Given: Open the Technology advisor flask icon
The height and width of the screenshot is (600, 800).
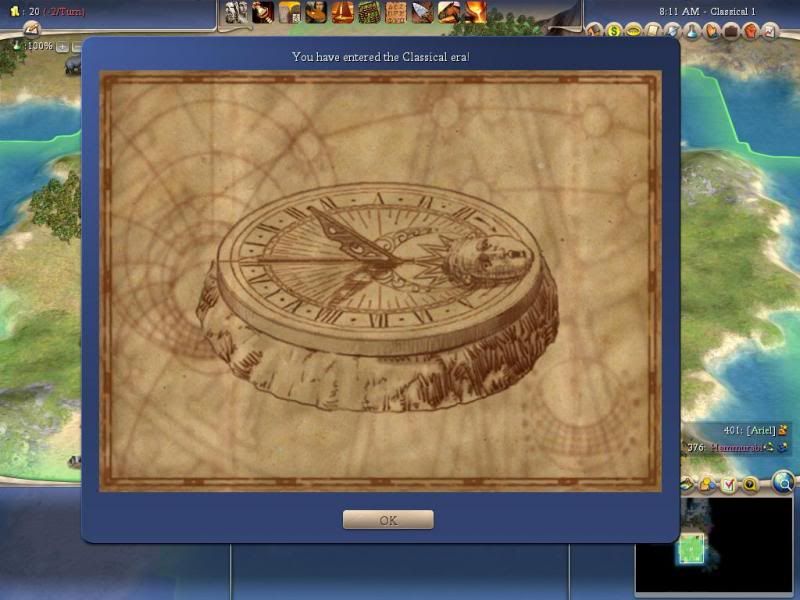Looking at the screenshot, I should 691,32.
